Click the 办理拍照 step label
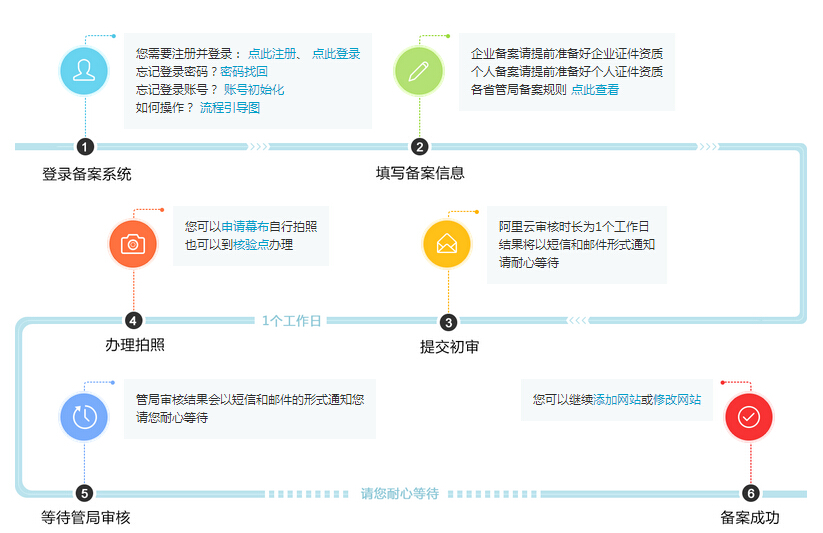This screenshot has width=823, height=533. pos(135,344)
